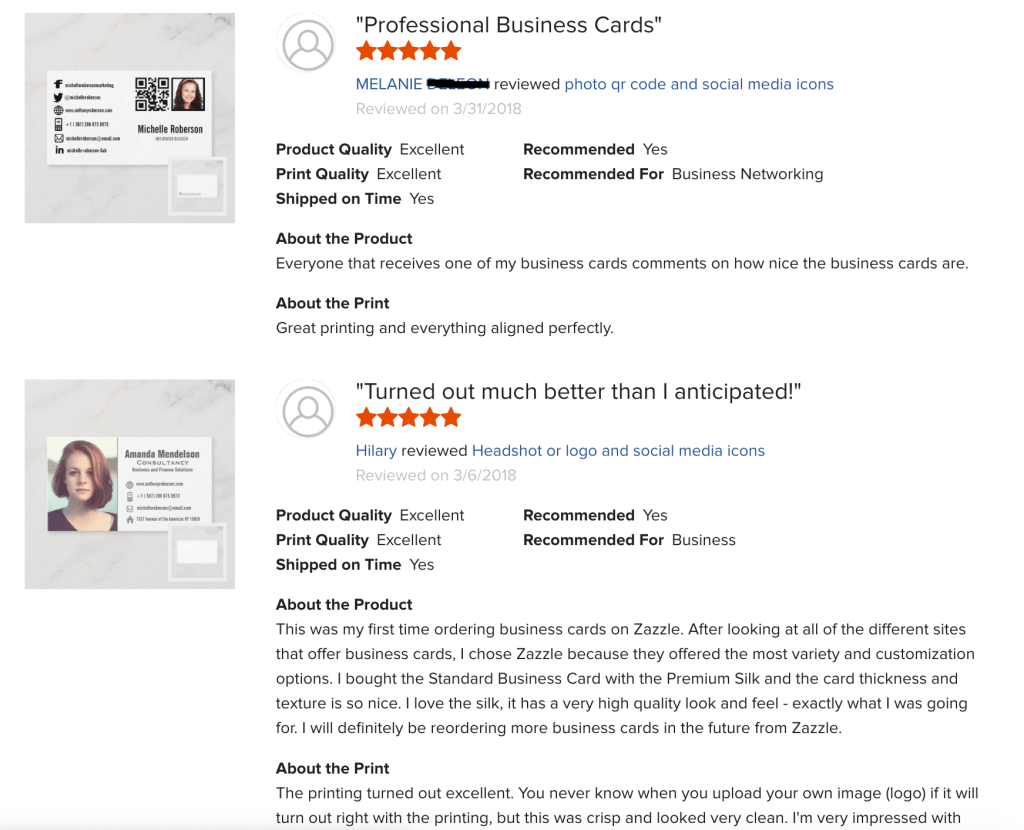Screen dimensions: 1024x830
Task: Open reviewer Hilary's profile link
Action: [376, 450]
